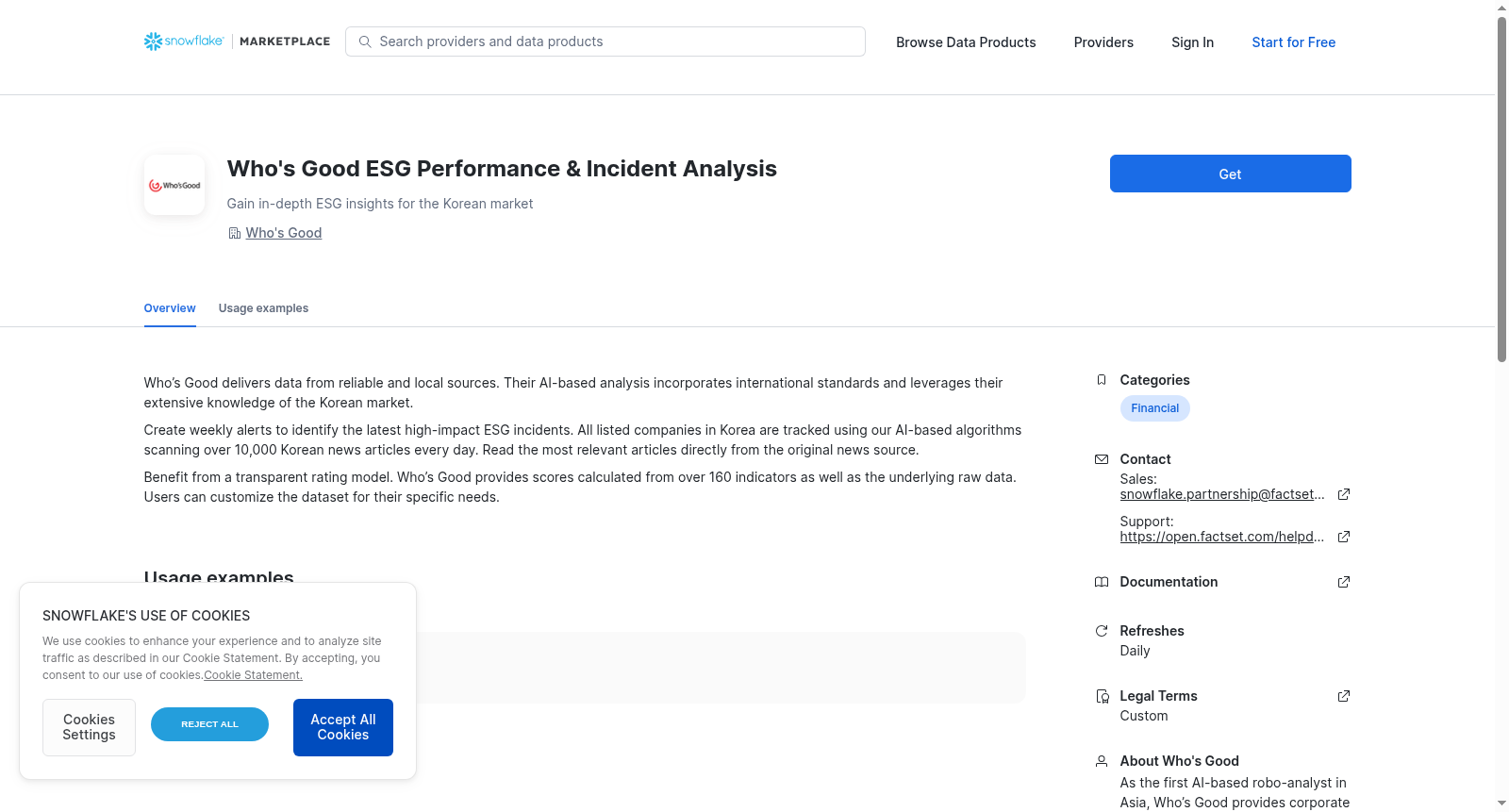Viewport: 1509px width, 812px height.
Task: Click the scrollbar down arrow
Action: [1501, 804]
